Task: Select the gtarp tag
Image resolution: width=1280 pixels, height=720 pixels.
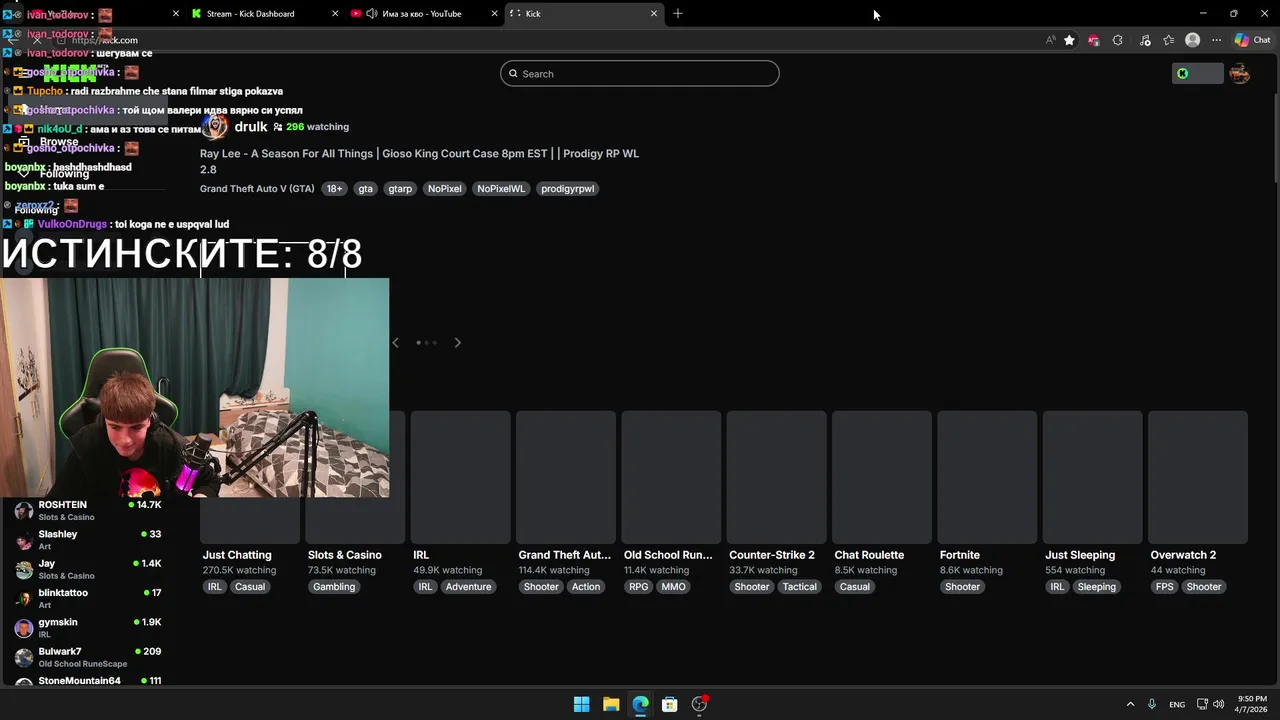Action: (400, 189)
